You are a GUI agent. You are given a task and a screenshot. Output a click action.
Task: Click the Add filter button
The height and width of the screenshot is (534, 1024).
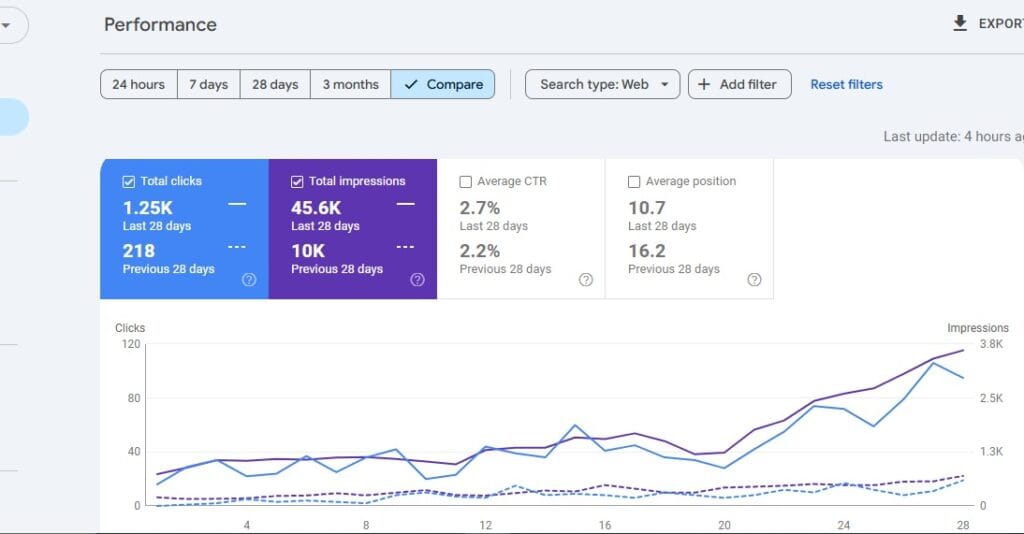[740, 85]
